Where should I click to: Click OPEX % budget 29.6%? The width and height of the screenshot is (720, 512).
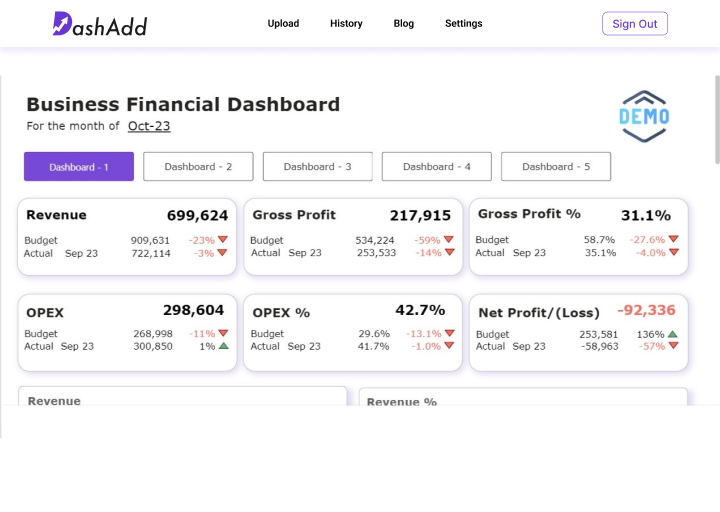374,334
